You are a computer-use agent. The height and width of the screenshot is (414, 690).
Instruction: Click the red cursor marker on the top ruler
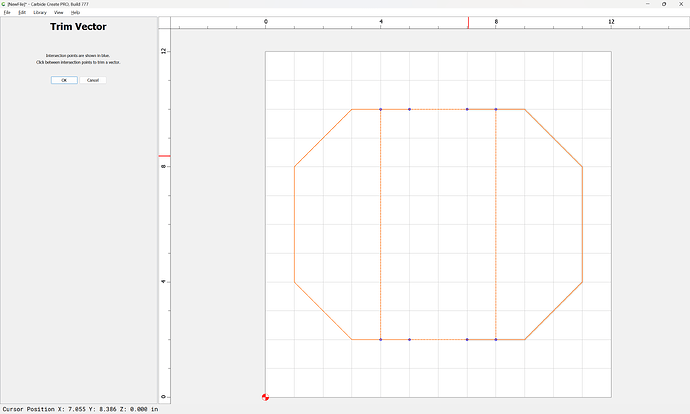tap(468, 22)
